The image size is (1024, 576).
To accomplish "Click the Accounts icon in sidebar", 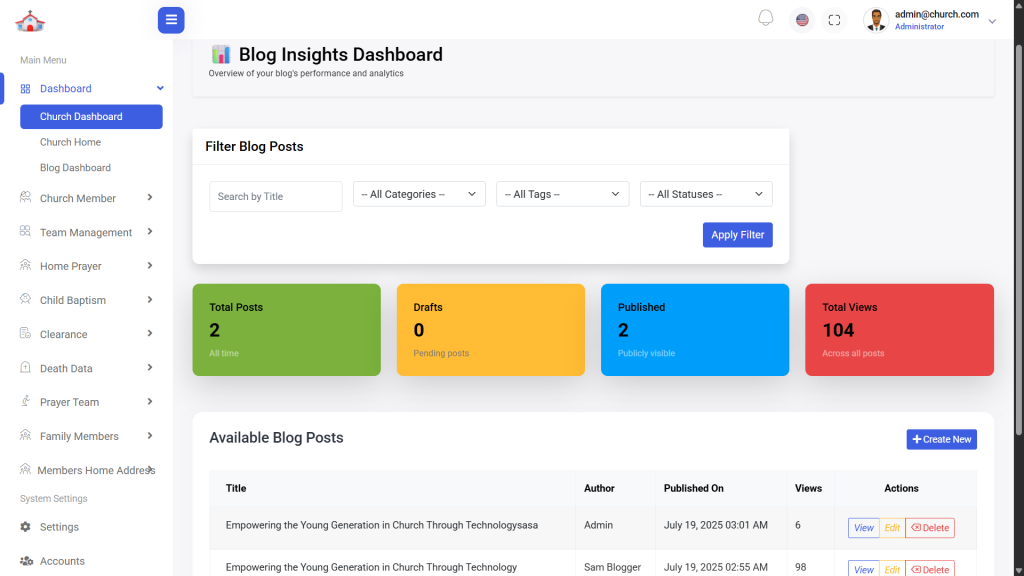I will tap(26, 561).
